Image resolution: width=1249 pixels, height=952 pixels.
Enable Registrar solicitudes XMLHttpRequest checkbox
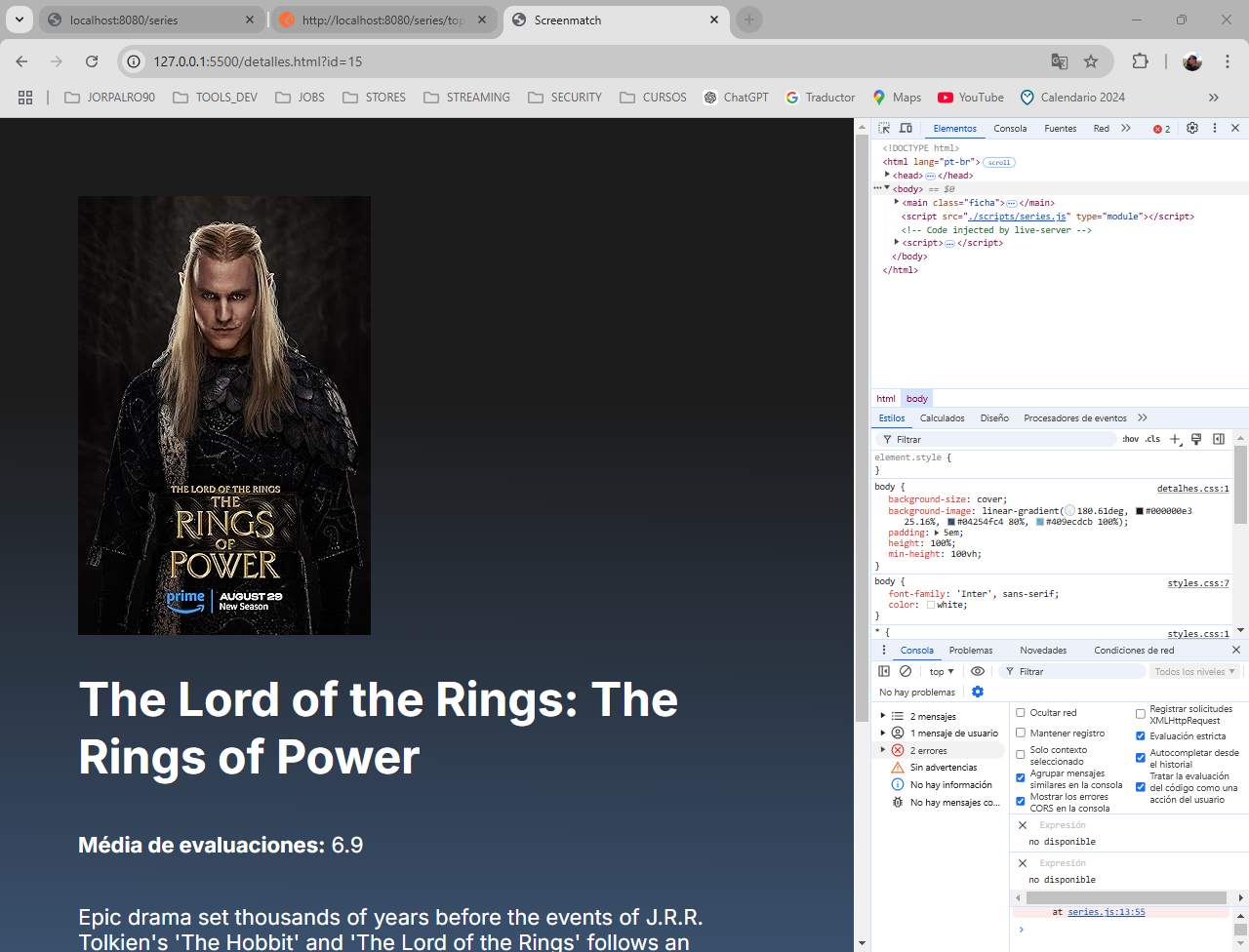pyautogui.click(x=1140, y=714)
